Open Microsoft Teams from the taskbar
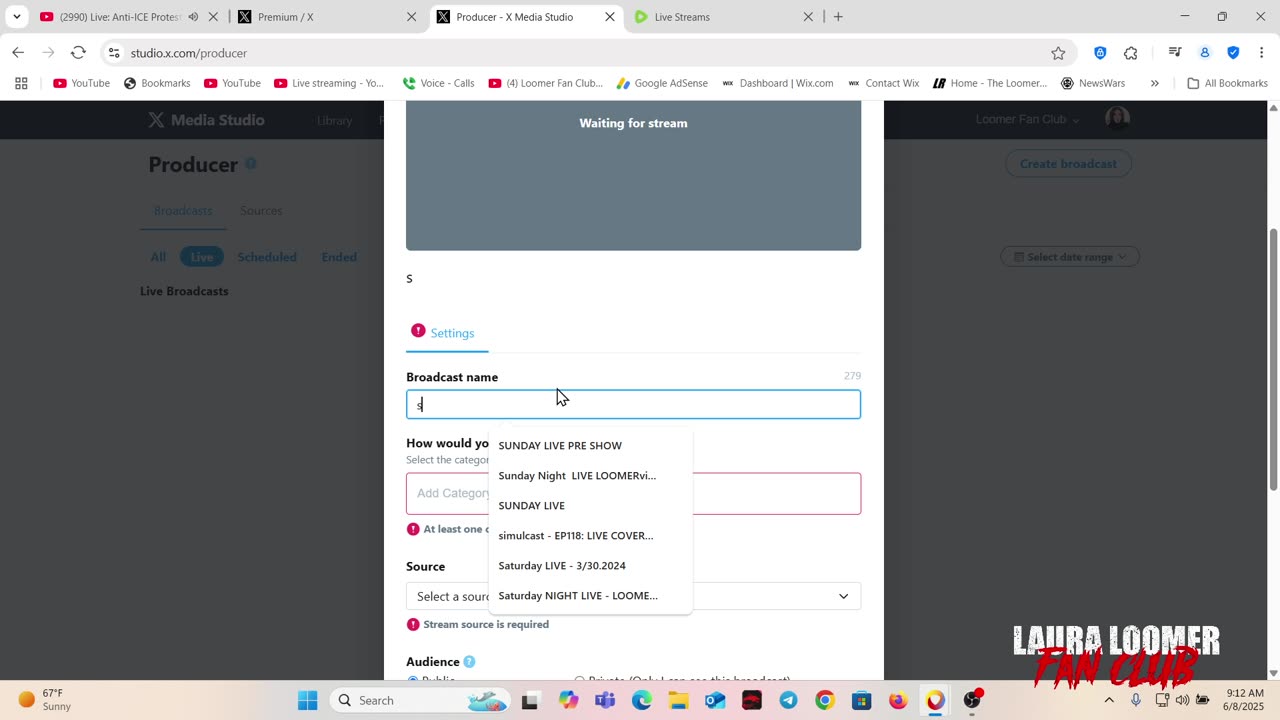Viewport: 1280px width, 720px height. point(605,700)
